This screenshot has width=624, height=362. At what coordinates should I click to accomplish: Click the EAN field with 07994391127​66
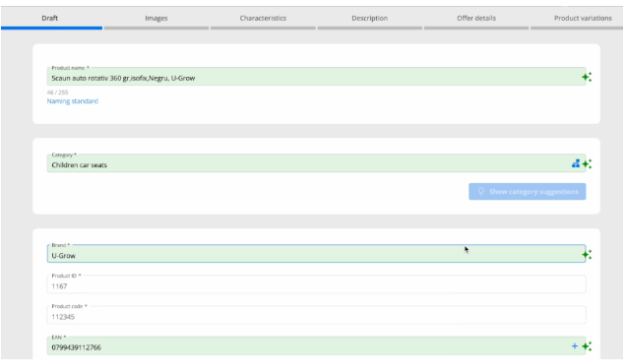point(316,346)
